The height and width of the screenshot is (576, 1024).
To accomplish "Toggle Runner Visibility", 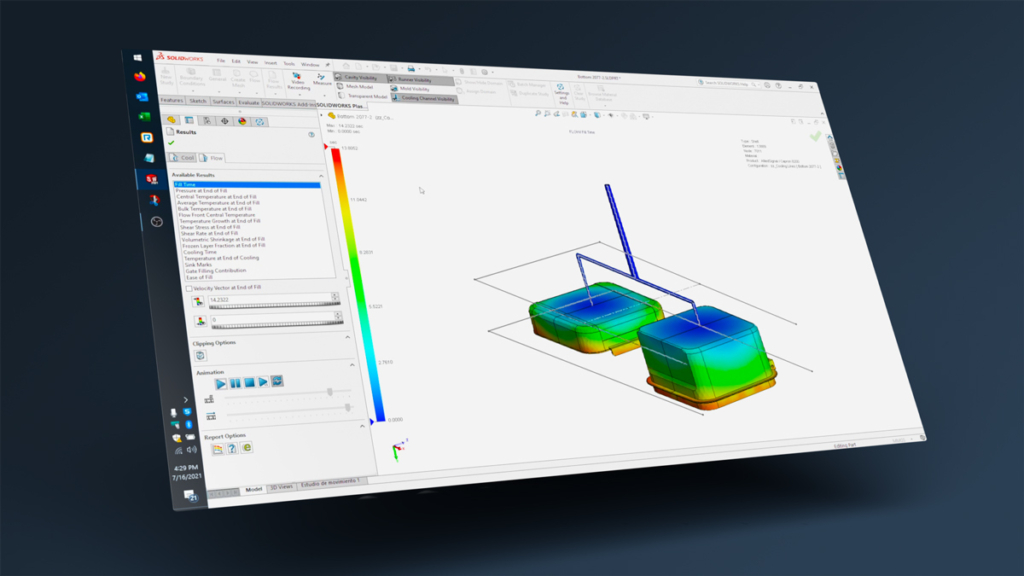I will pyautogui.click(x=414, y=78).
